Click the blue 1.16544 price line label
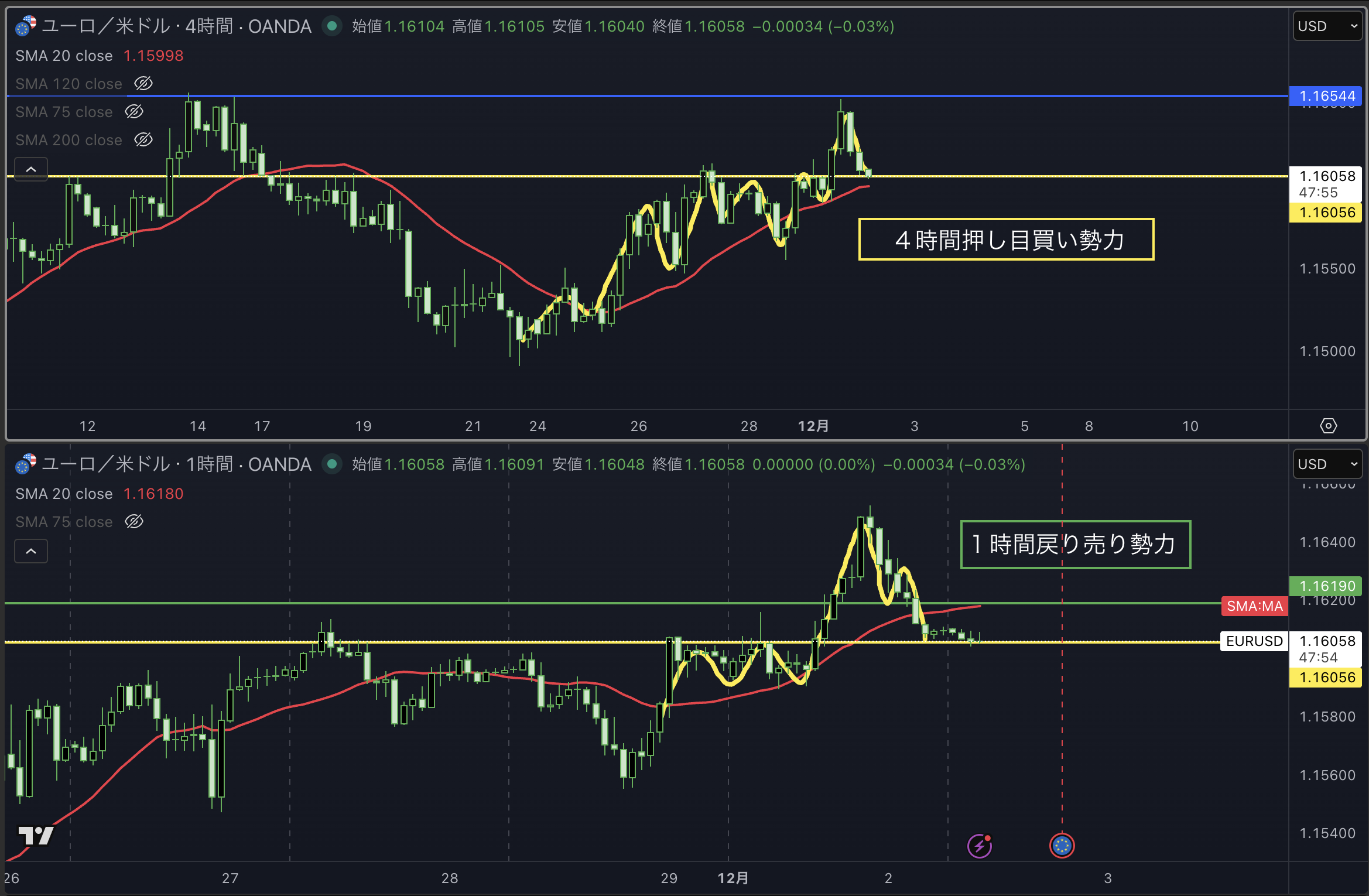 (x=1326, y=96)
